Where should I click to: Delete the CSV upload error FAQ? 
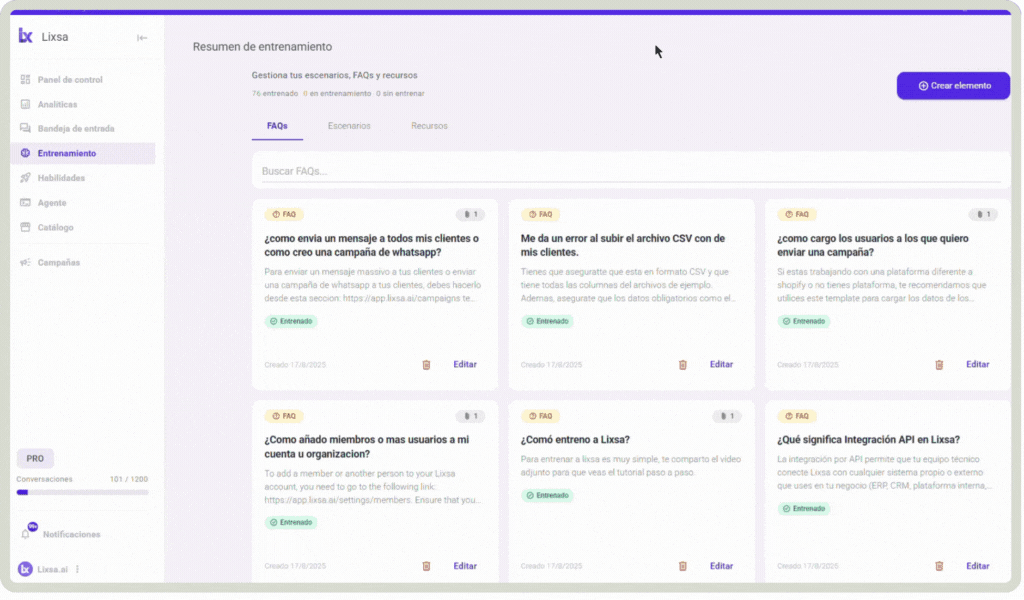[x=683, y=365]
